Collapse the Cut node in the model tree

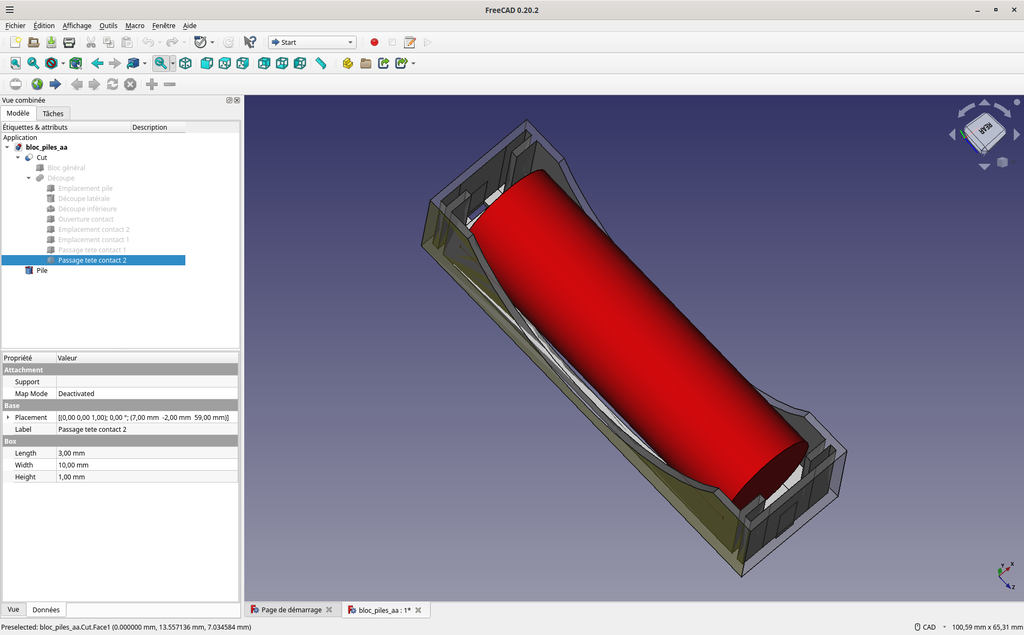17,157
